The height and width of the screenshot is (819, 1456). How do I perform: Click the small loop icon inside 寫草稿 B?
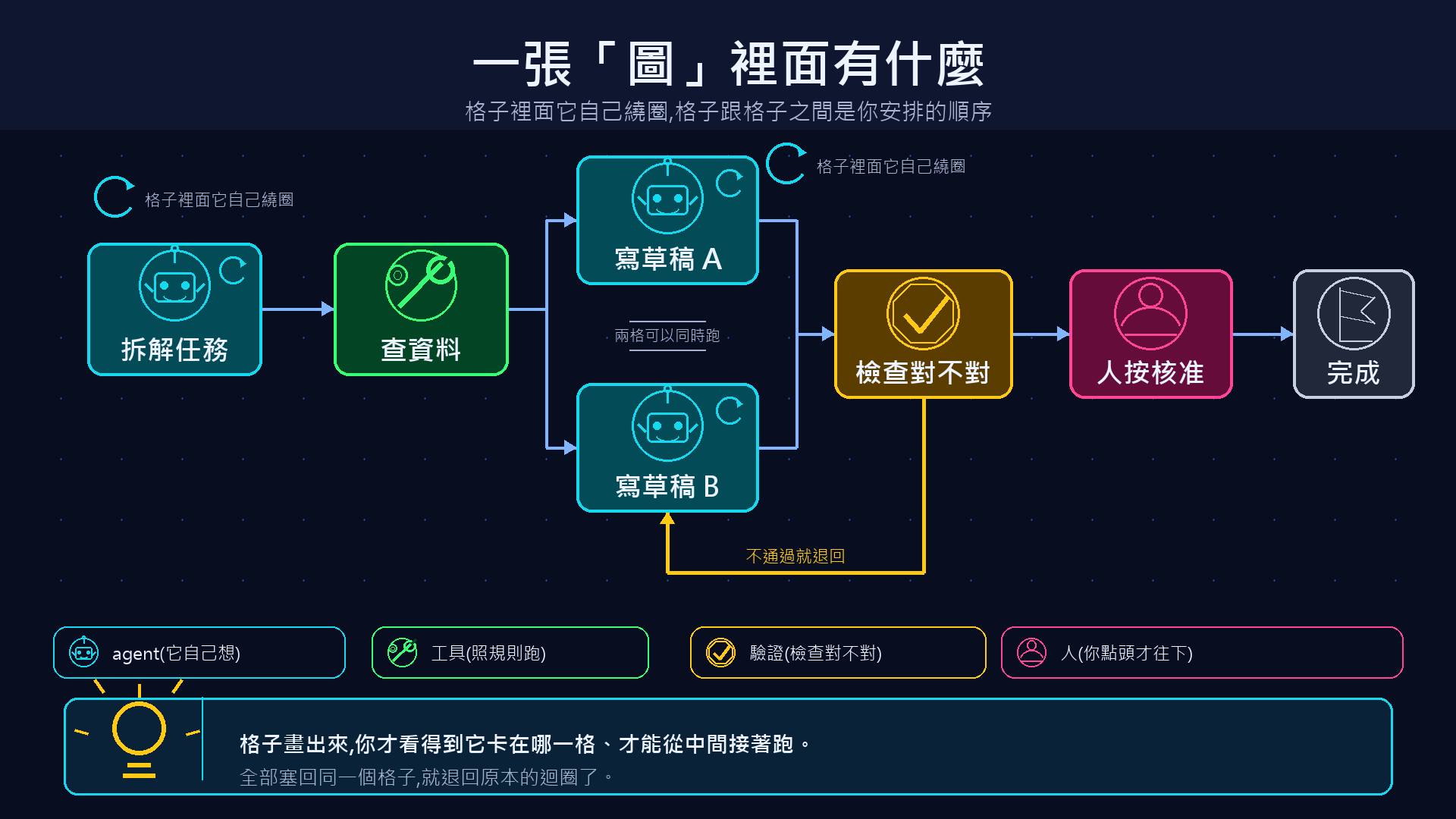(730, 410)
